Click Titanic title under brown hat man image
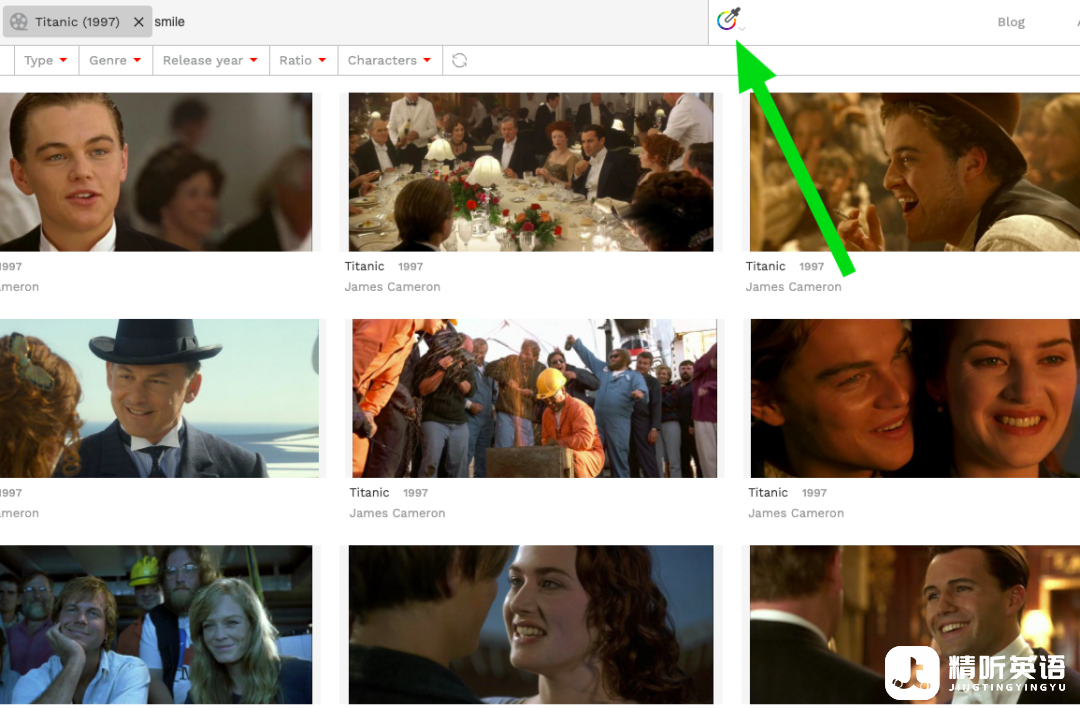This screenshot has width=1080, height=708. [765, 267]
